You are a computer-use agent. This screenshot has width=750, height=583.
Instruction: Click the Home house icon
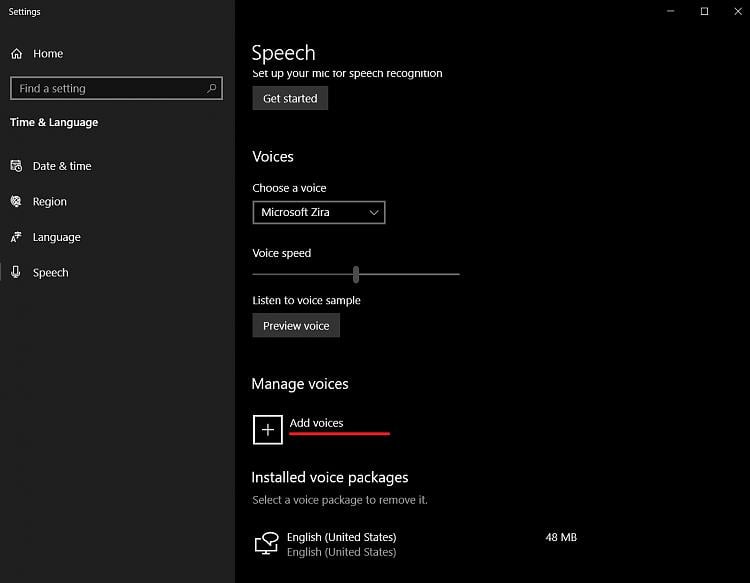(x=16, y=54)
